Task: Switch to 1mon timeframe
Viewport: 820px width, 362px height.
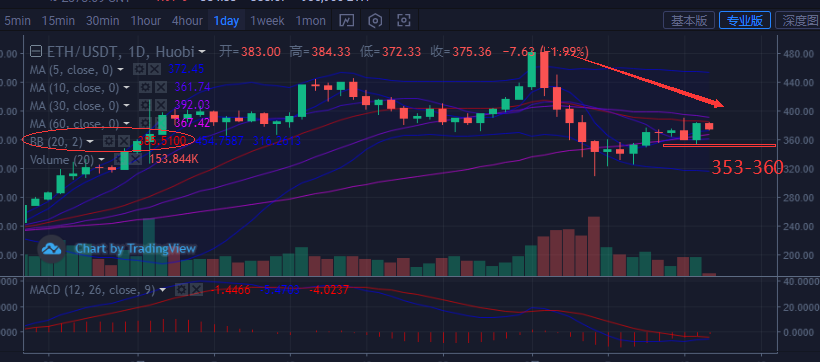Action: pyautogui.click(x=311, y=21)
